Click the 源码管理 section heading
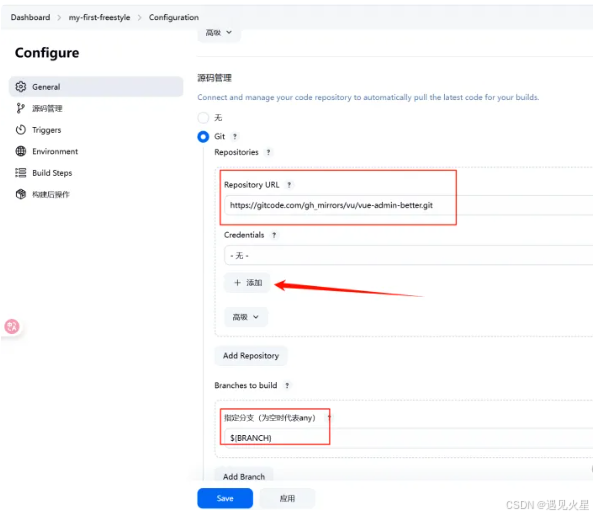Screen dimensions: 593x516 (x=214, y=78)
